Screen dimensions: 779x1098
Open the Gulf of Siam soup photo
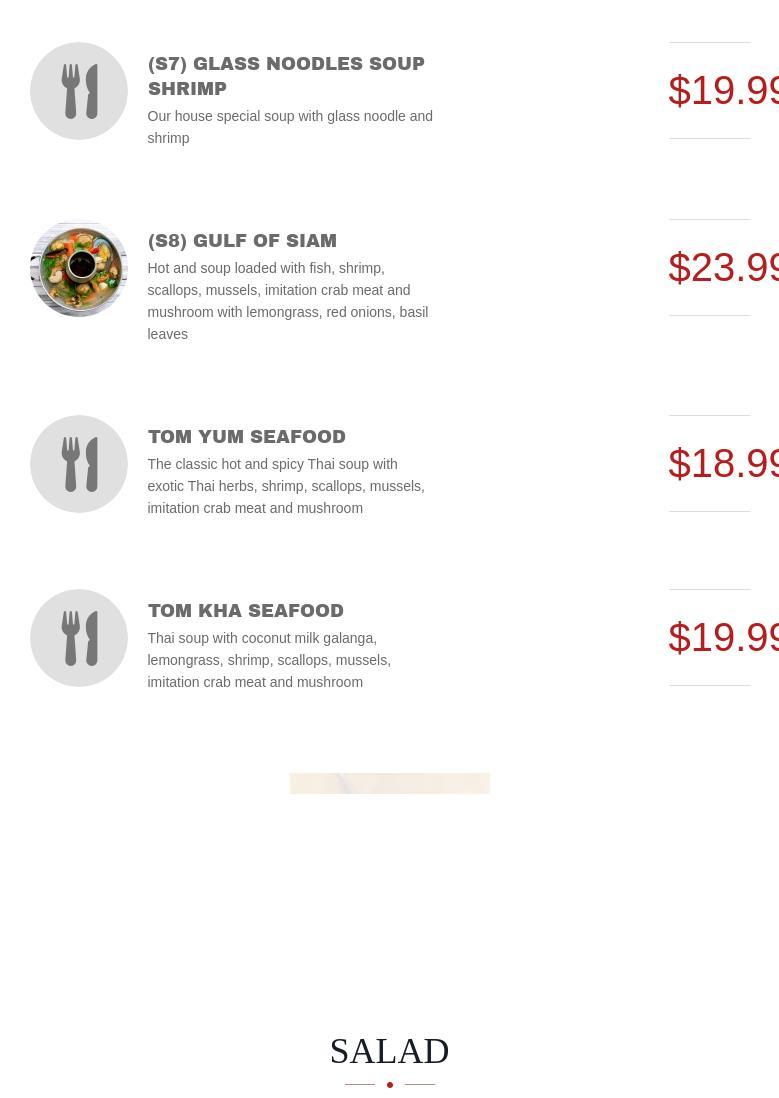click(78, 268)
